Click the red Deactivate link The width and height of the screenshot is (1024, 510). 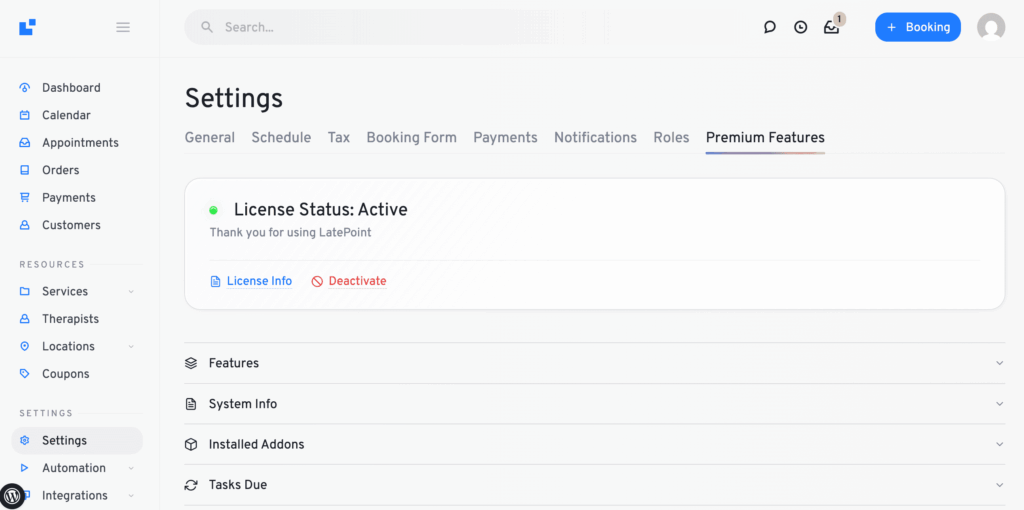pyautogui.click(x=357, y=281)
